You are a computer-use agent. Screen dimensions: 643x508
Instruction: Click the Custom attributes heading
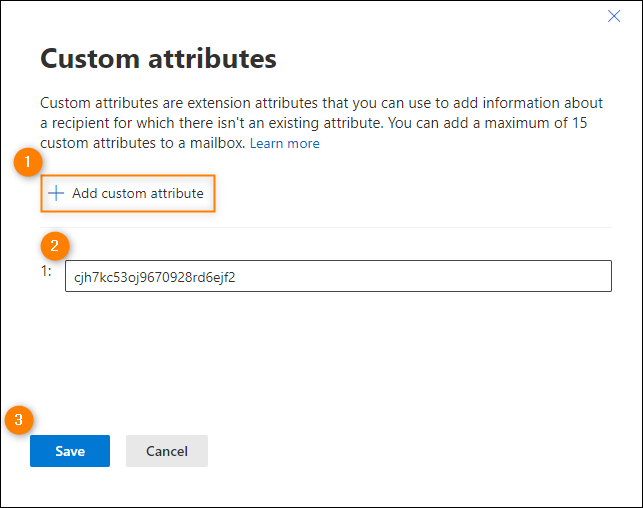coord(158,59)
